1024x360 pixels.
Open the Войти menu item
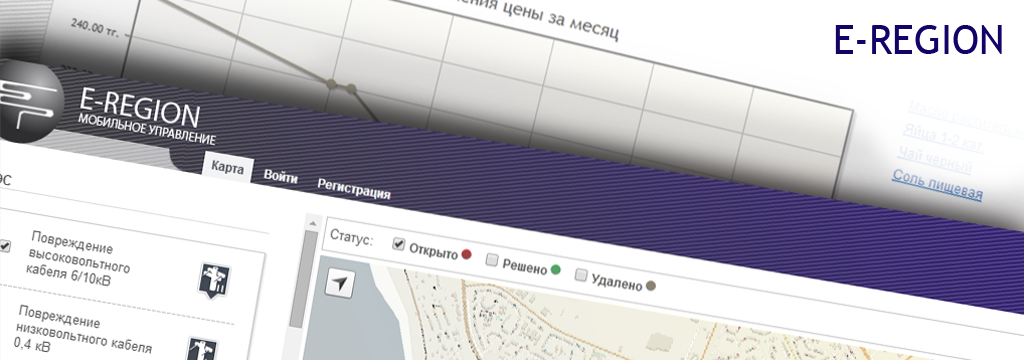tap(281, 177)
